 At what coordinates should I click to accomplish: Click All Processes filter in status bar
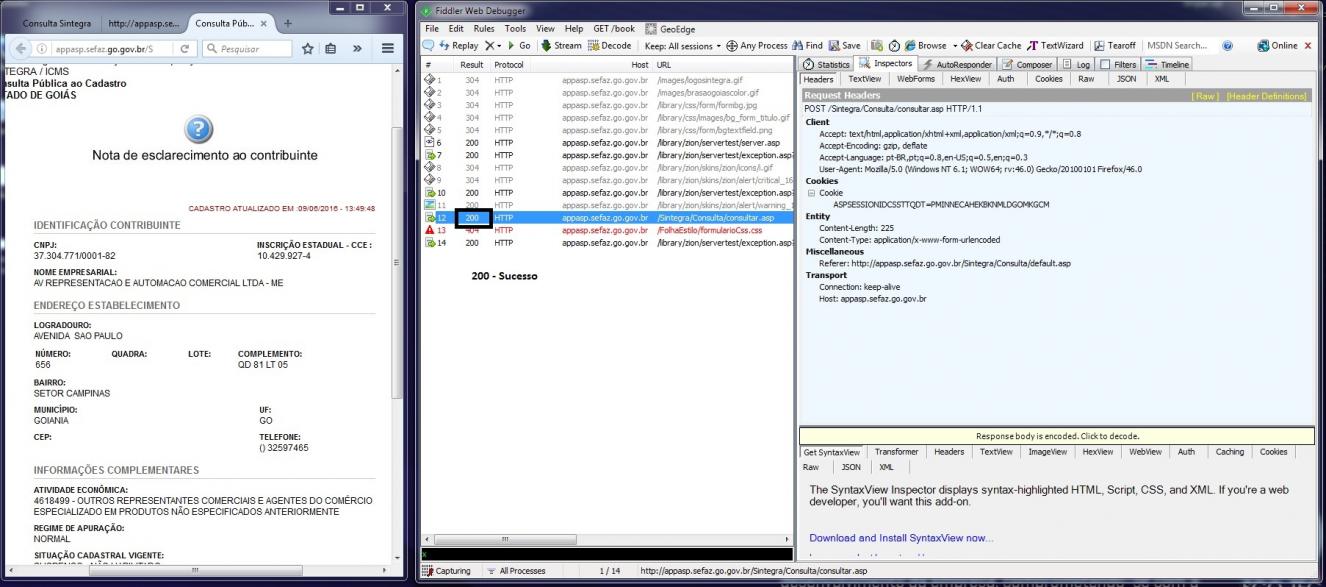515,571
